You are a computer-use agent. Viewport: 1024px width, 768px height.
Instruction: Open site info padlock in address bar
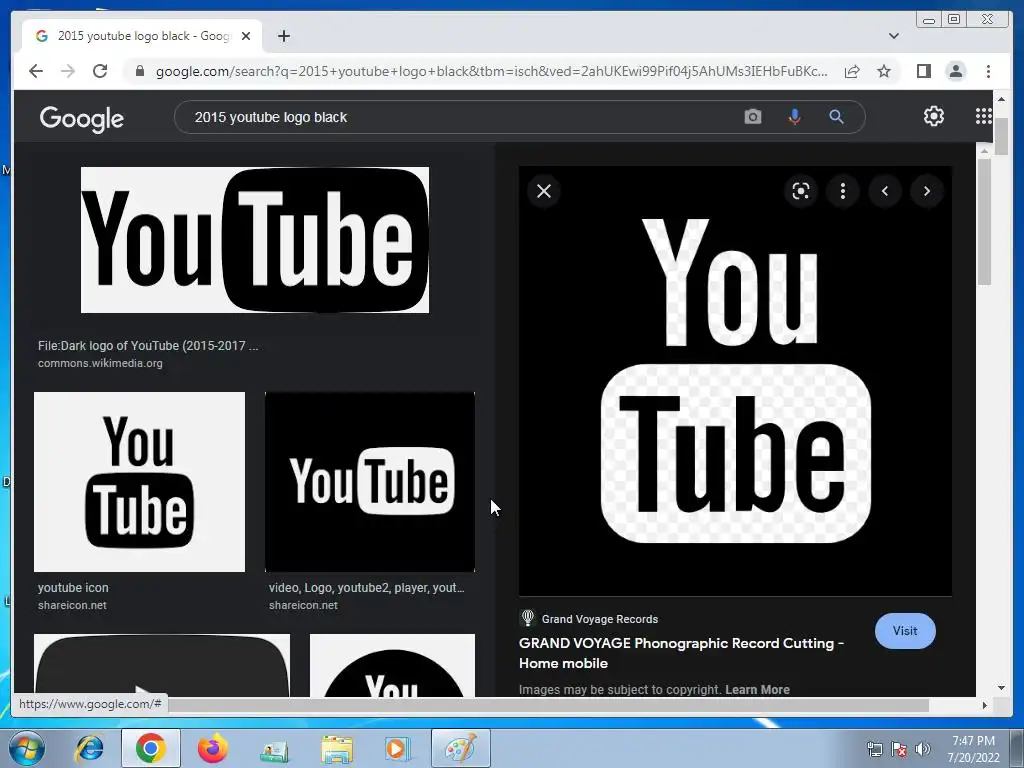coord(139,71)
